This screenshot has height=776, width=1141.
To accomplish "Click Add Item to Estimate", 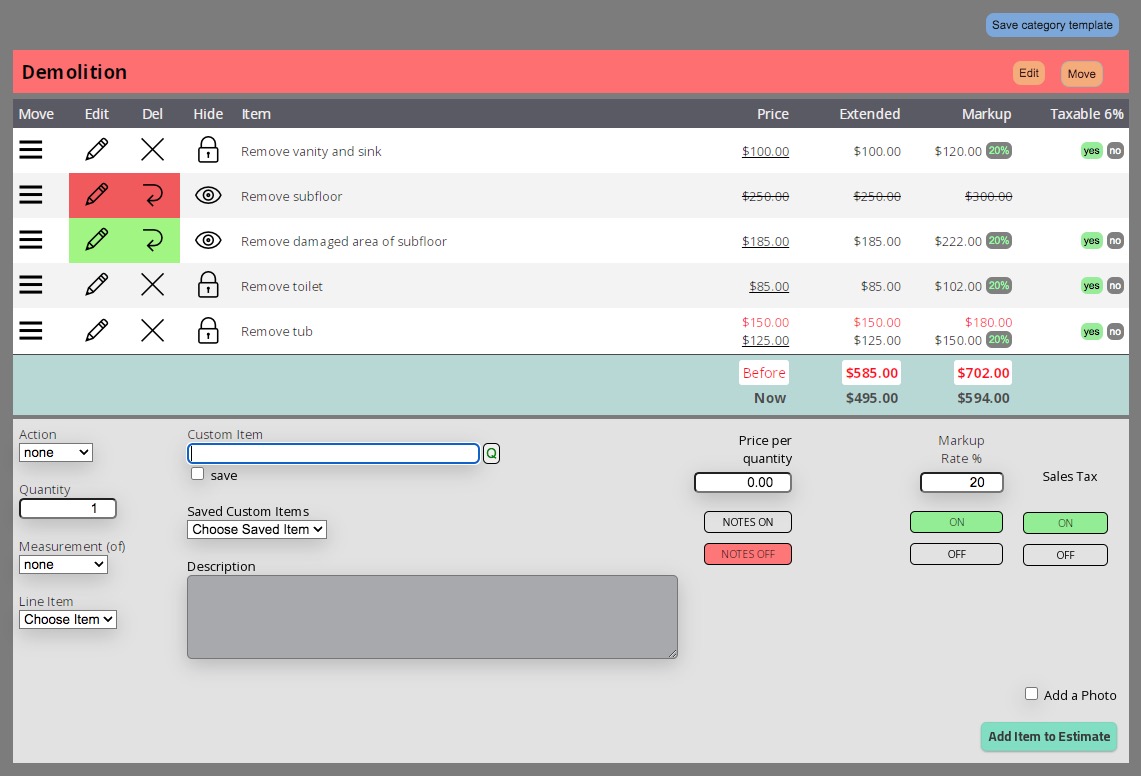I will (1048, 737).
